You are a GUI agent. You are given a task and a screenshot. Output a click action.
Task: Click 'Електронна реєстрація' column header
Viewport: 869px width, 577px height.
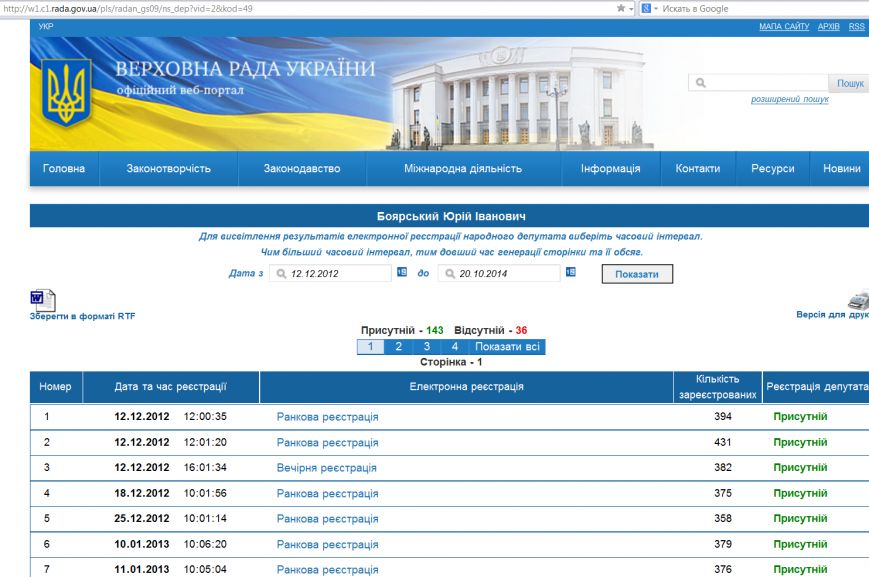click(x=467, y=387)
